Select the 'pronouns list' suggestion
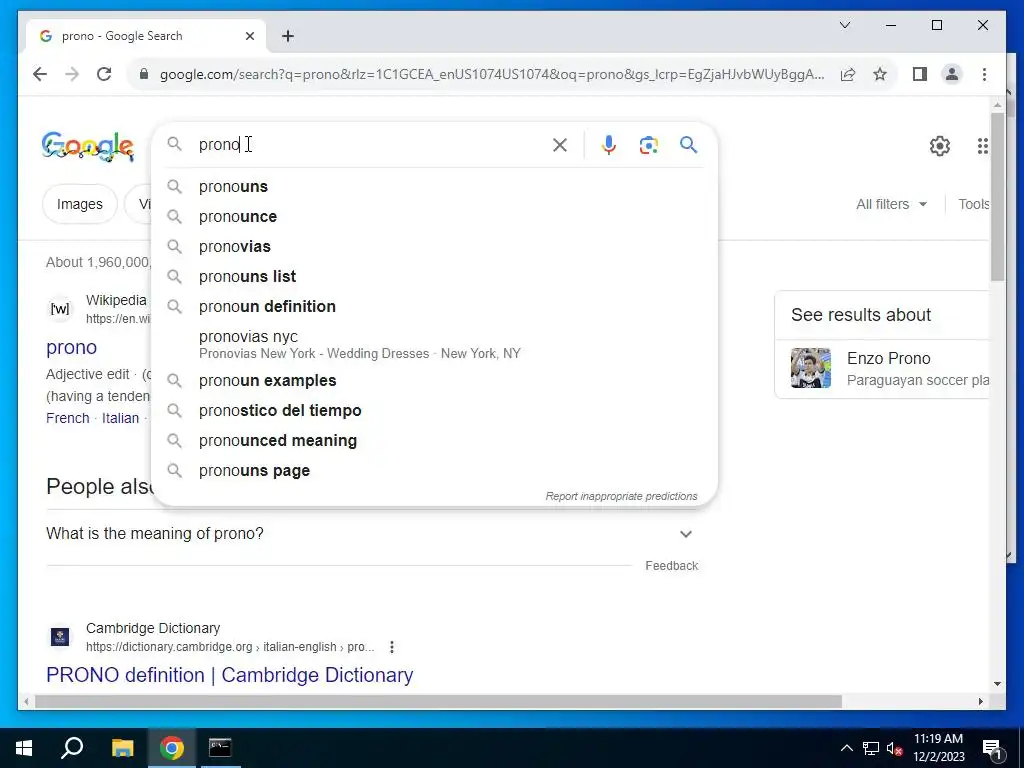The width and height of the screenshot is (1024, 768). [x=434, y=277]
